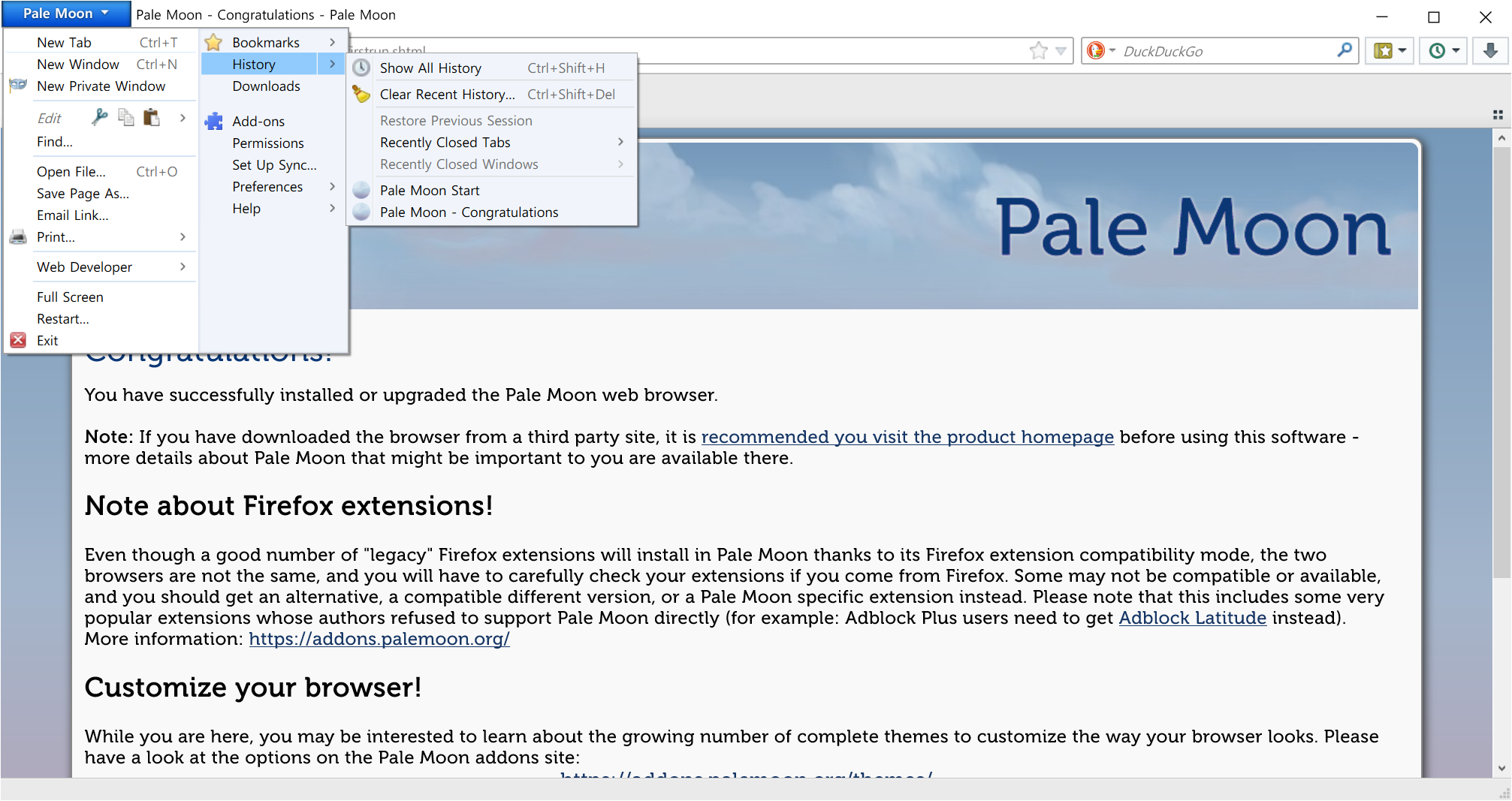
Task: Follow the recommended product homepage link
Action: pos(907,437)
